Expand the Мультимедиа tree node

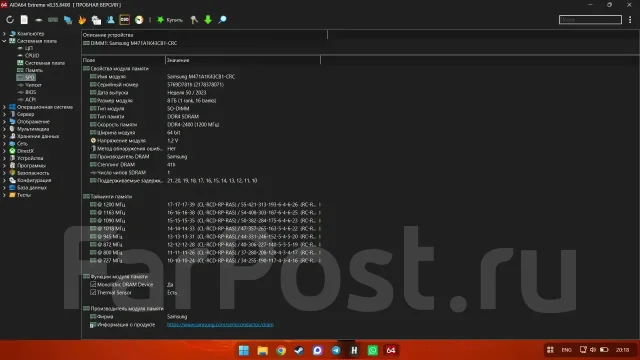pos(4,129)
